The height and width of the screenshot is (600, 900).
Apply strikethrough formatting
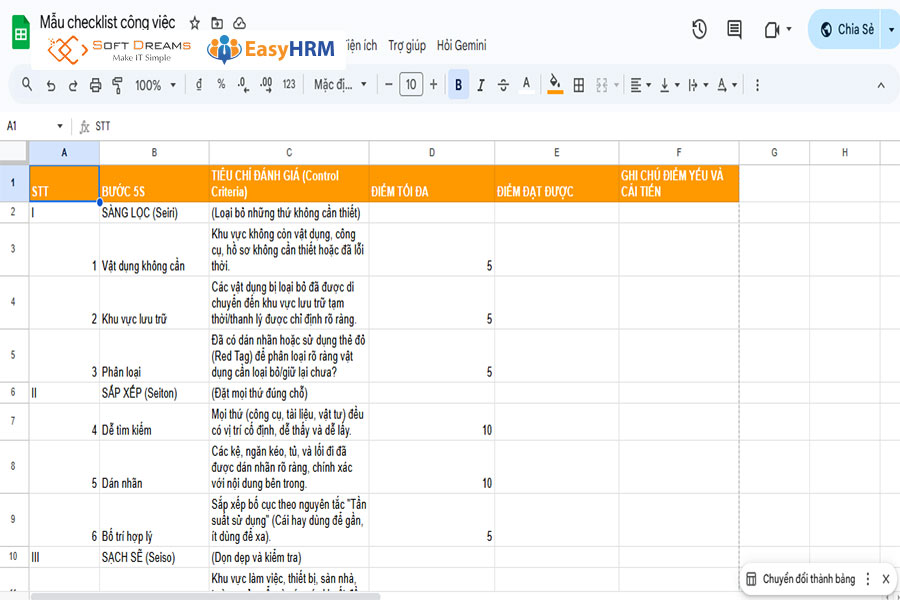(502, 85)
